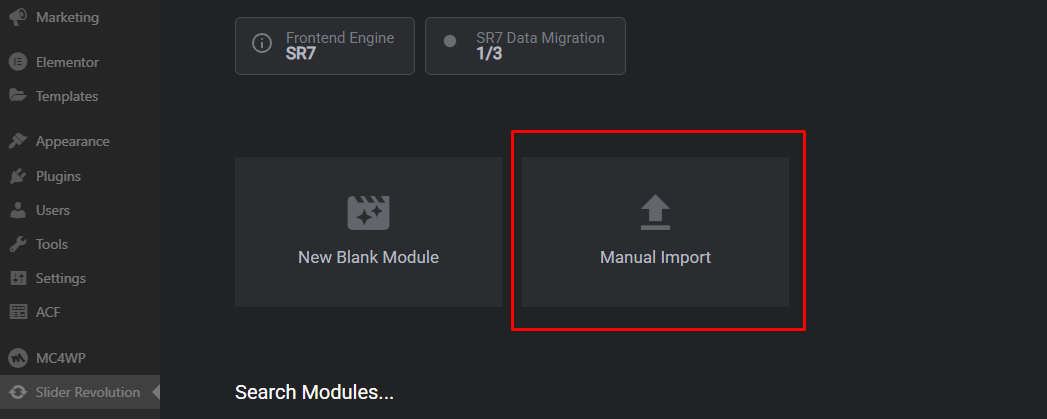Click the ACF grid icon
Image resolution: width=1047 pixels, height=419 pixels.
17,312
